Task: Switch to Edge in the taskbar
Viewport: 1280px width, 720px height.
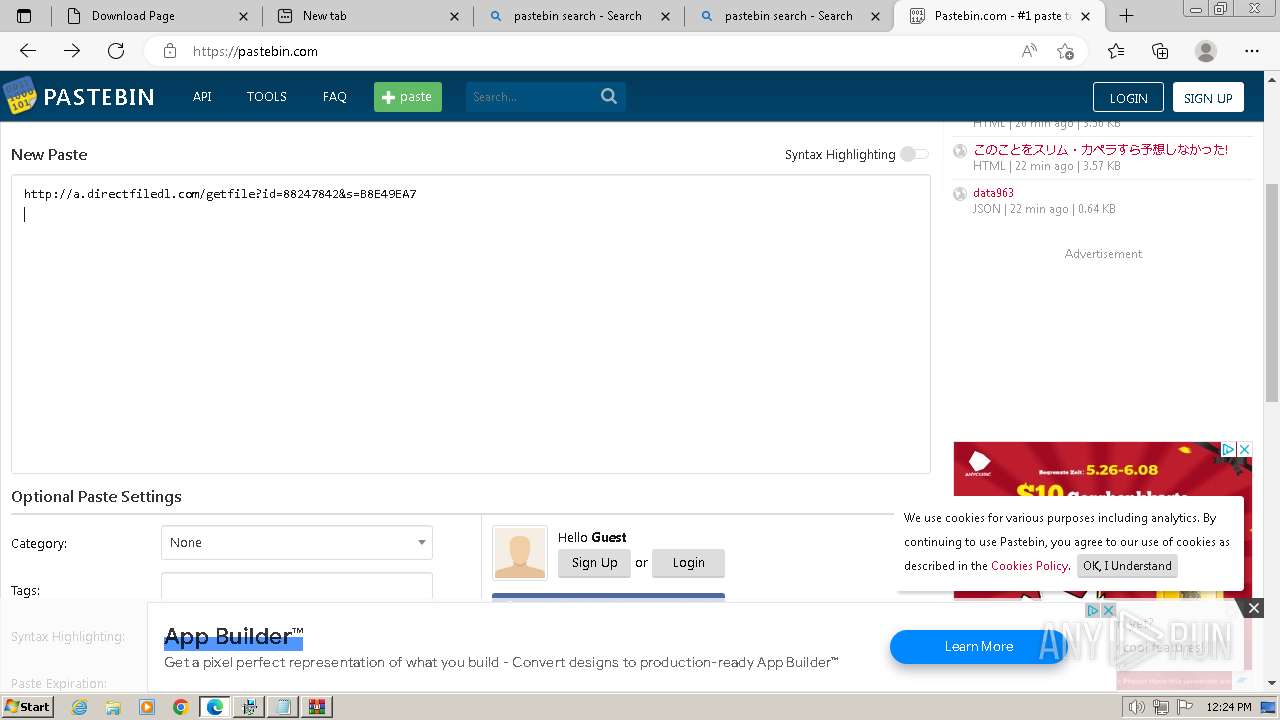Action: [215, 707]
